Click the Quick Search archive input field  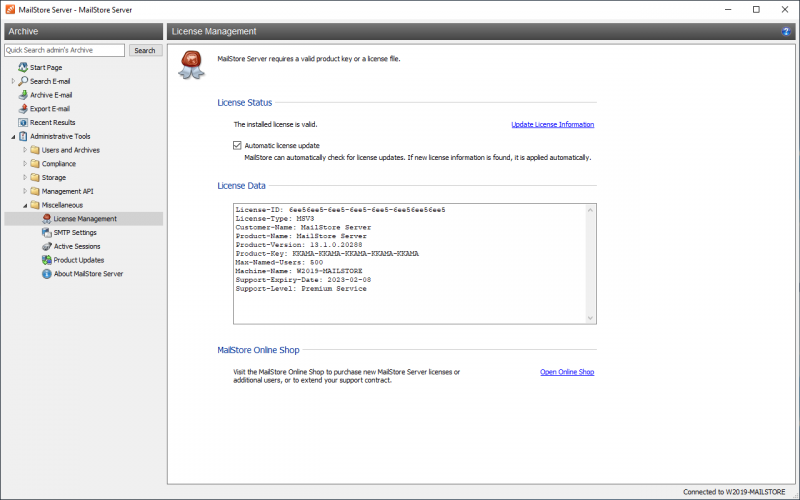coord(64,50)
